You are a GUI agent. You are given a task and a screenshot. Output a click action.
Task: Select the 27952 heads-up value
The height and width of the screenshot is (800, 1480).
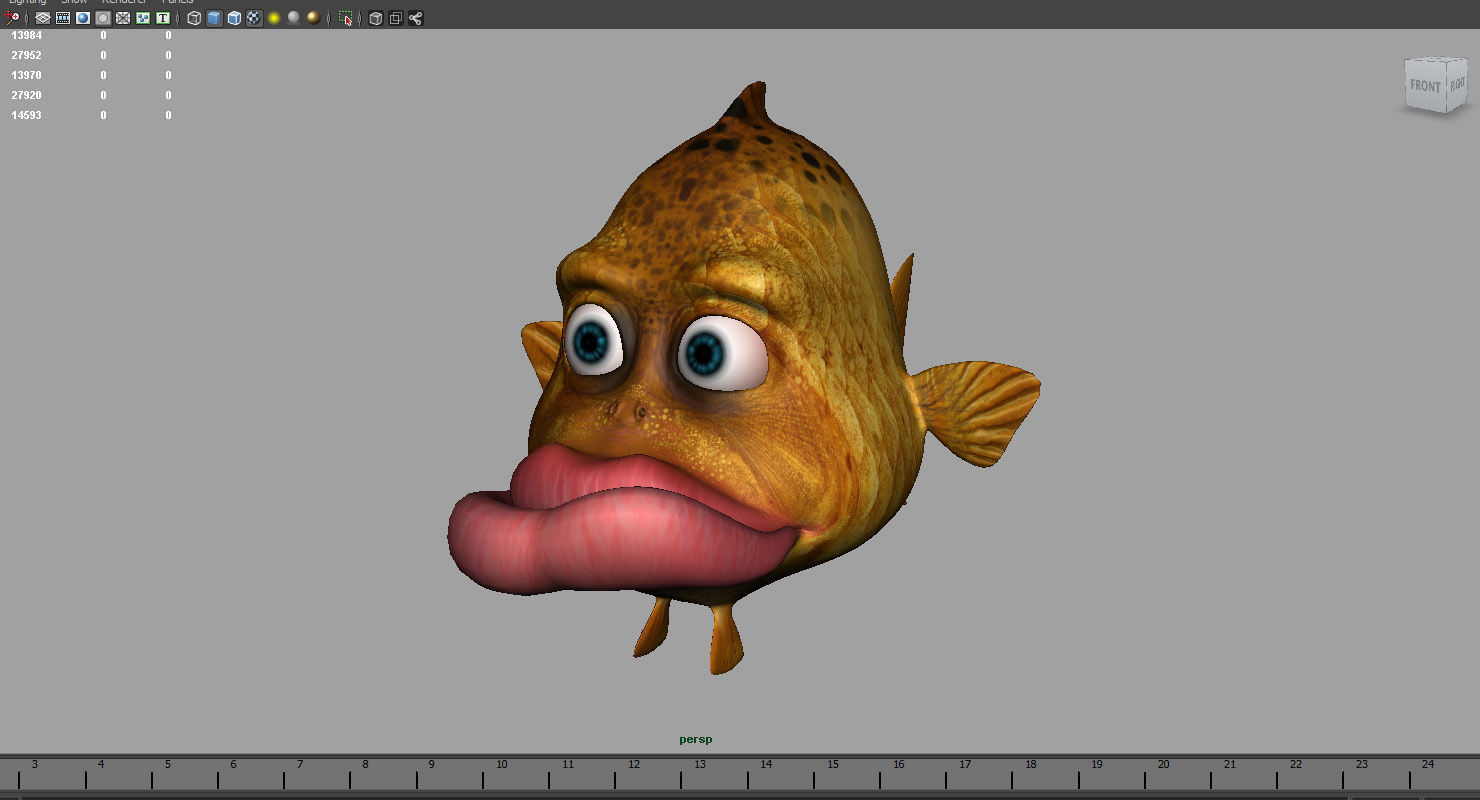[x=26, y=55]
